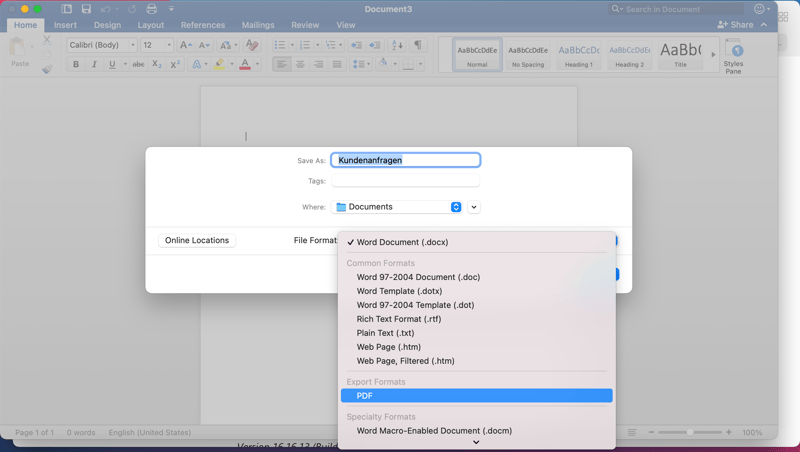Open the Where folder Documents dropdown
Screen dimensions: 800x452
click(x=397, y=207)
